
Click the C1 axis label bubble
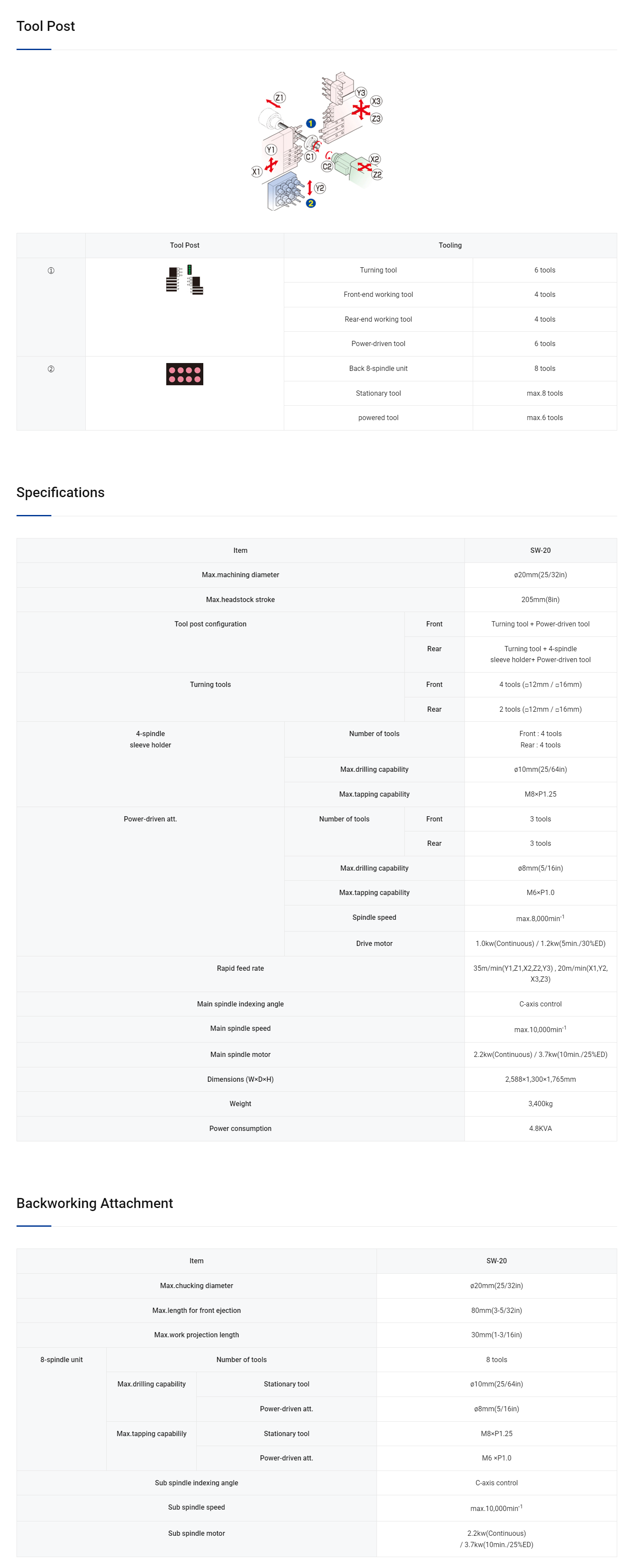click(x=310, y=156)
